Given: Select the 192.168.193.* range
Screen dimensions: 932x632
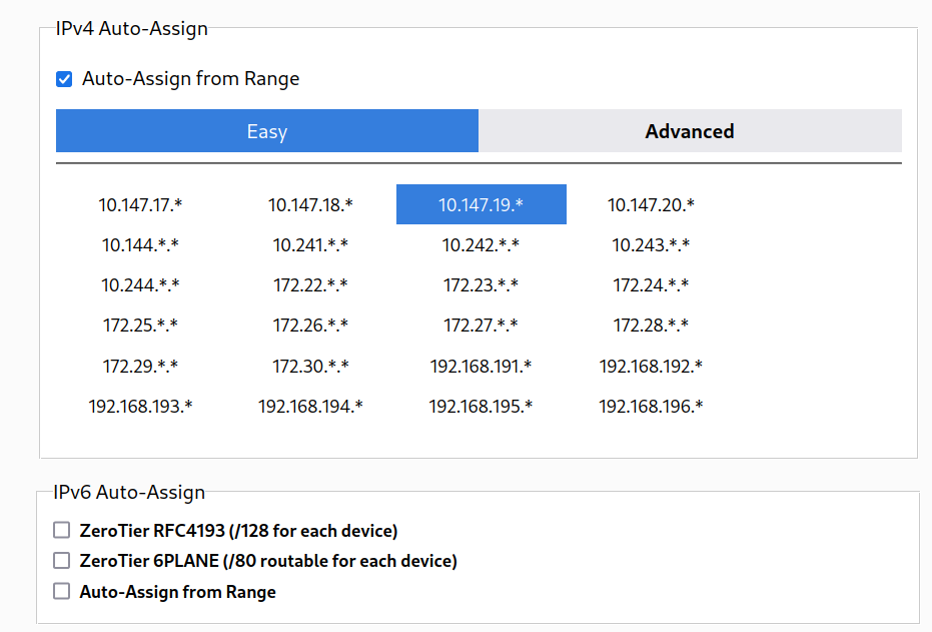Looking at the screenshot, I should [141, 406].
